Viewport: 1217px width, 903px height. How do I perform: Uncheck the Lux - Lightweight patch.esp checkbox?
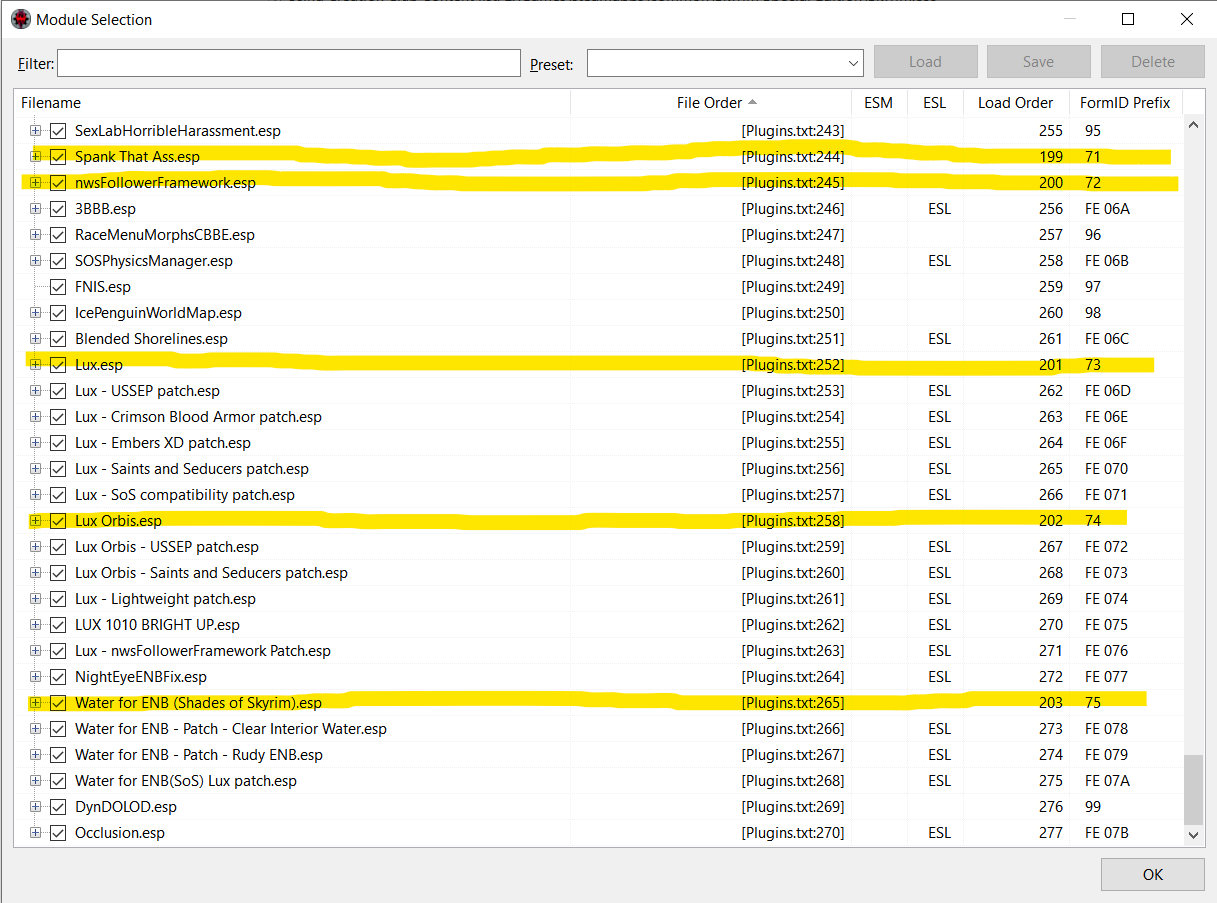58,599
